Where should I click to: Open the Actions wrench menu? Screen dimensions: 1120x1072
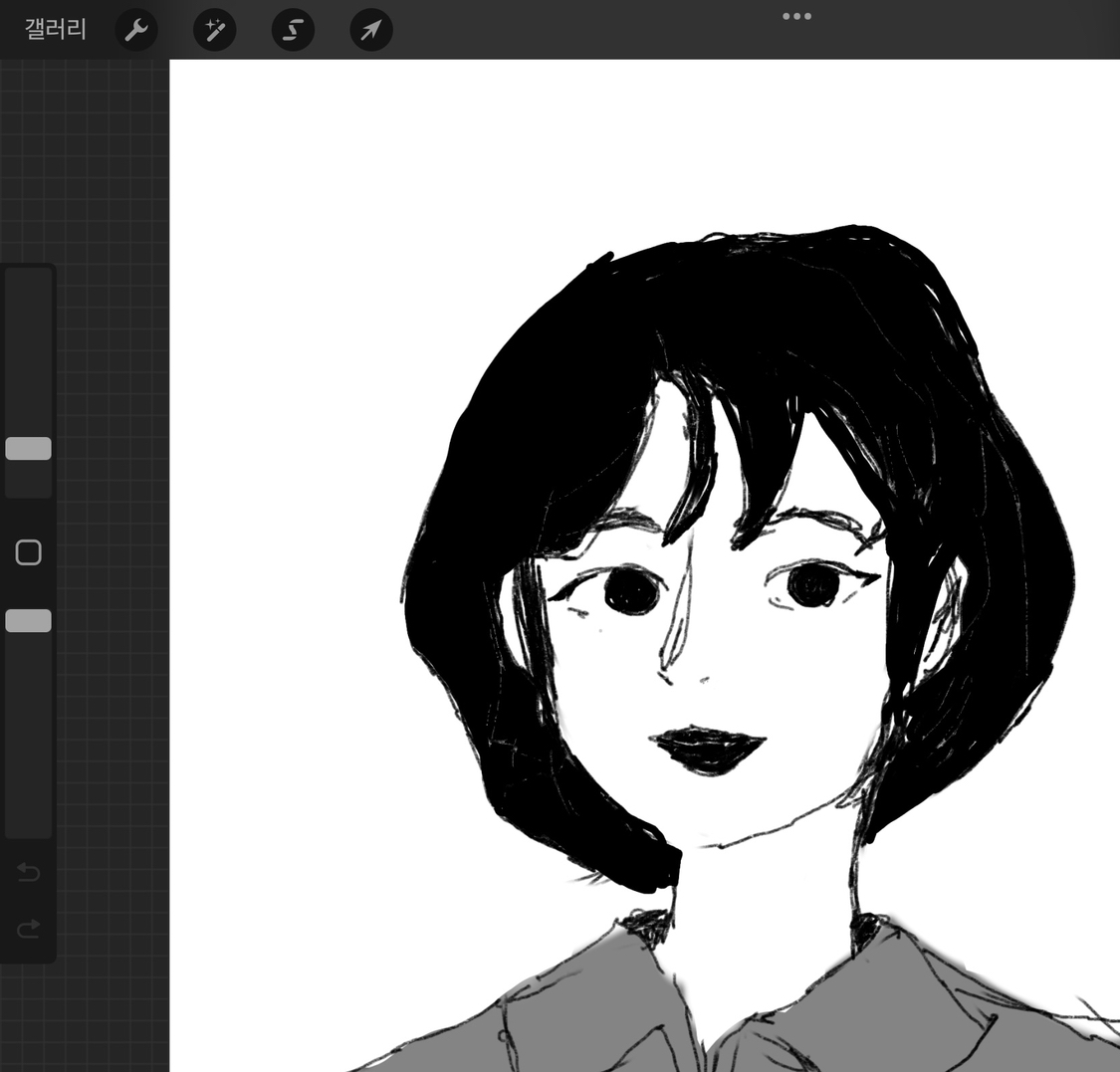[x=136, y=30]
